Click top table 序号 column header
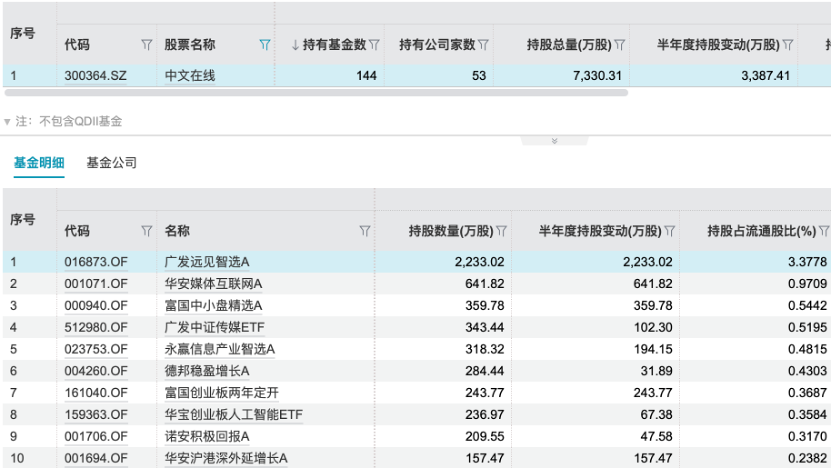 23,33
